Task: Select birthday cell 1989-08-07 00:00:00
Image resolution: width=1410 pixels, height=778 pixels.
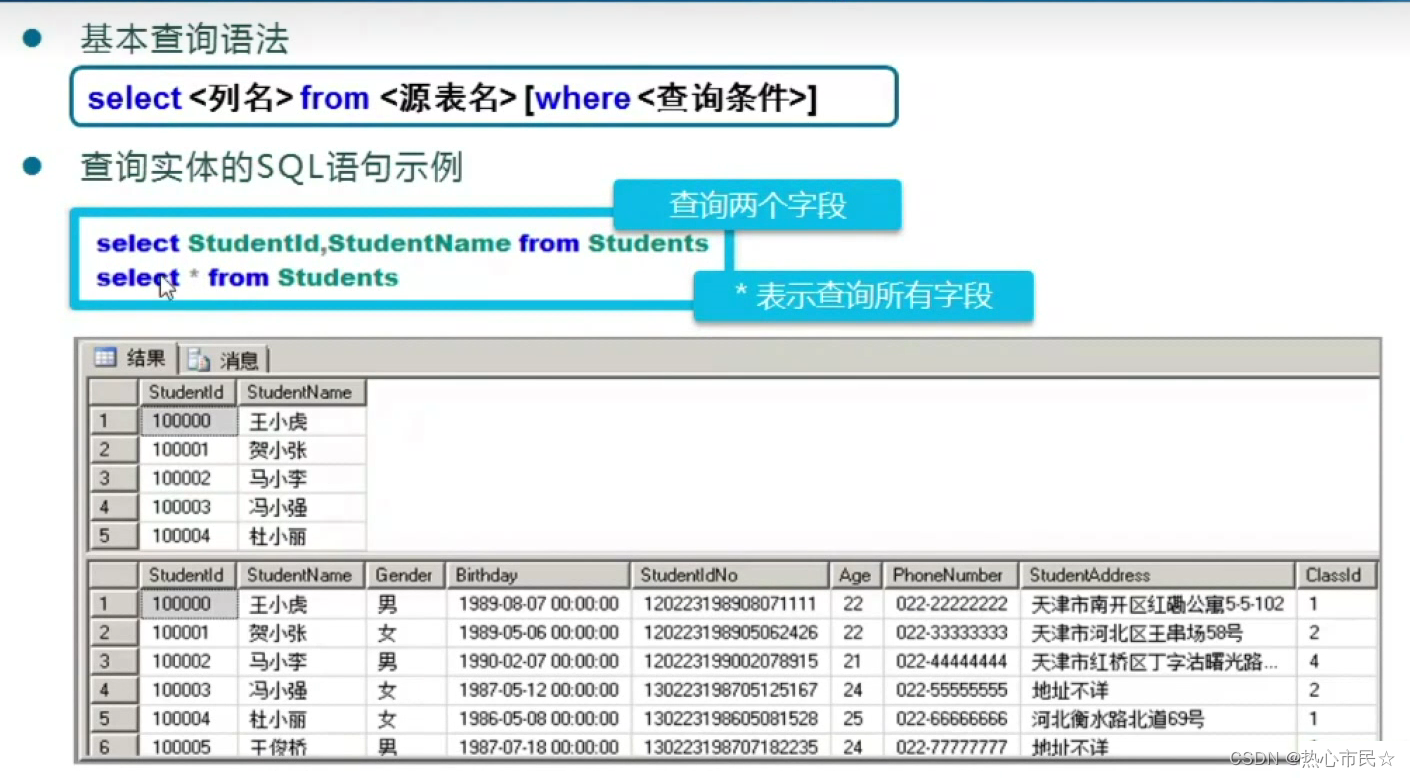Action: coord(537,604)
